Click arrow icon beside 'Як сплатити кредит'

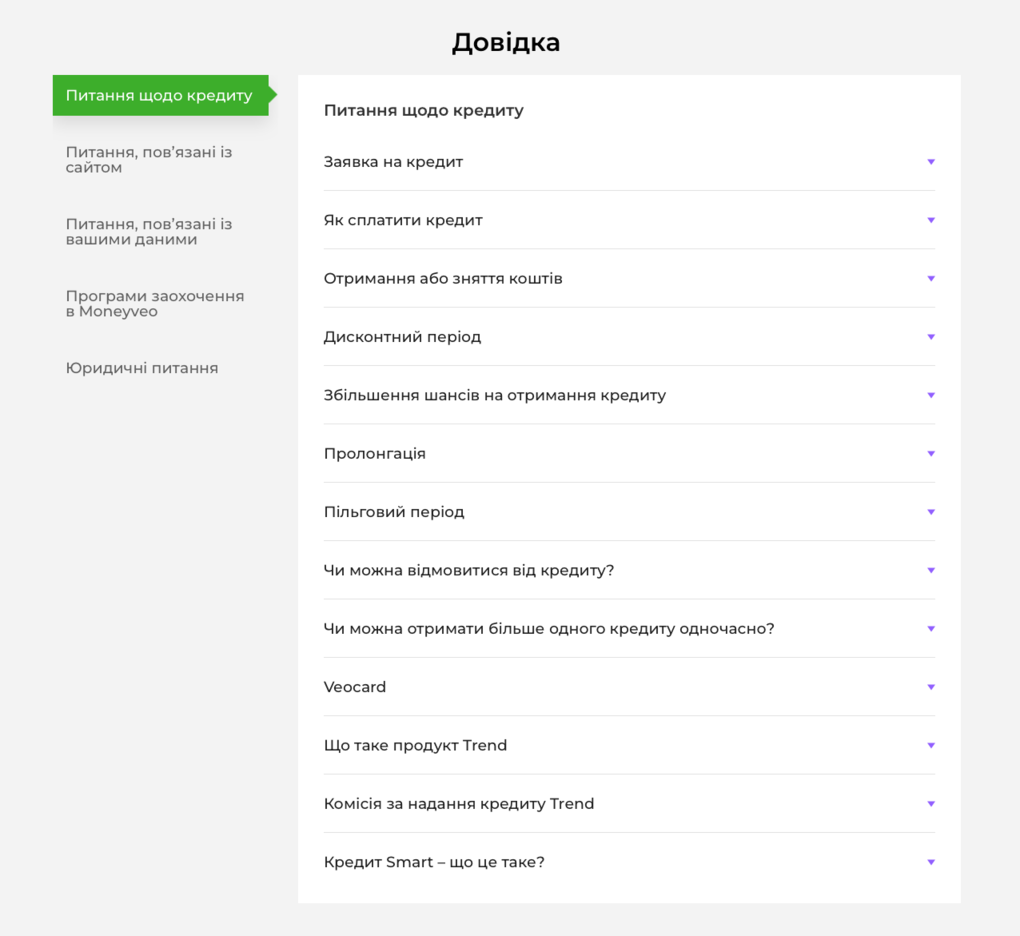click(x=931, y=220)
